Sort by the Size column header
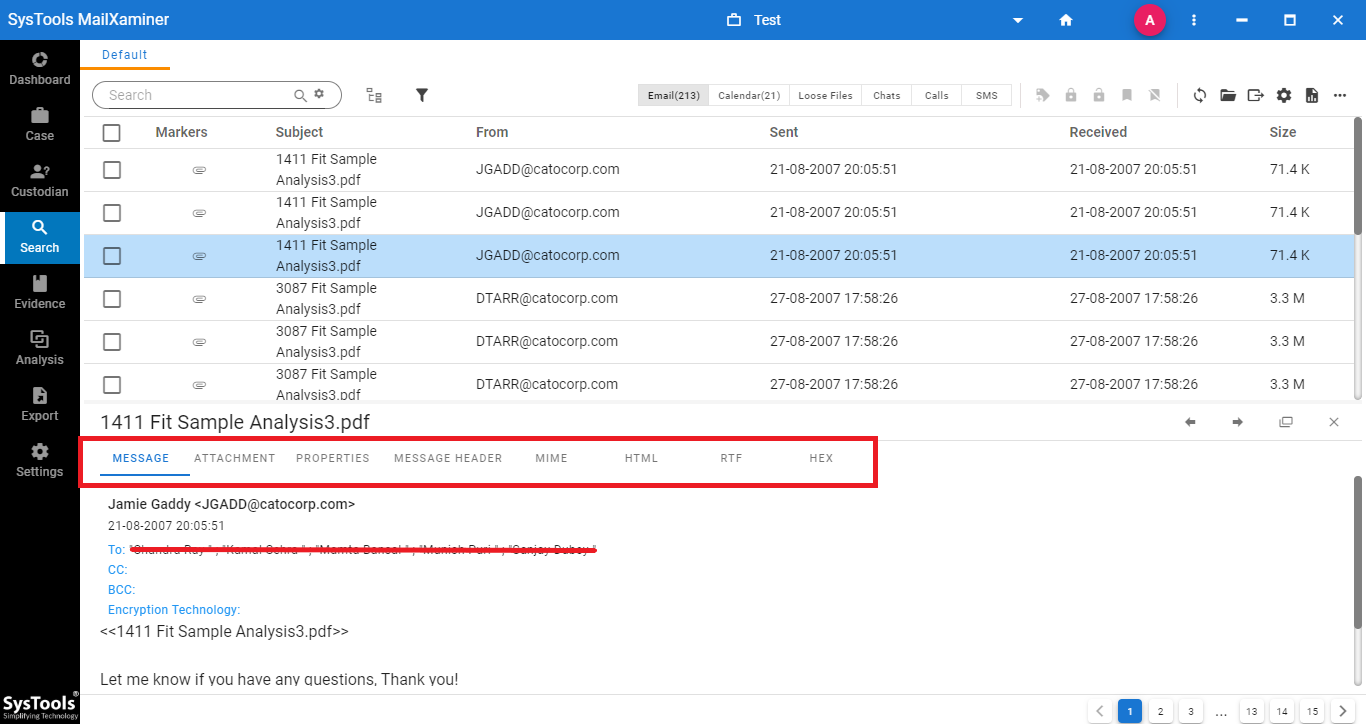 pyautogui.click(x=1283, y=132)
